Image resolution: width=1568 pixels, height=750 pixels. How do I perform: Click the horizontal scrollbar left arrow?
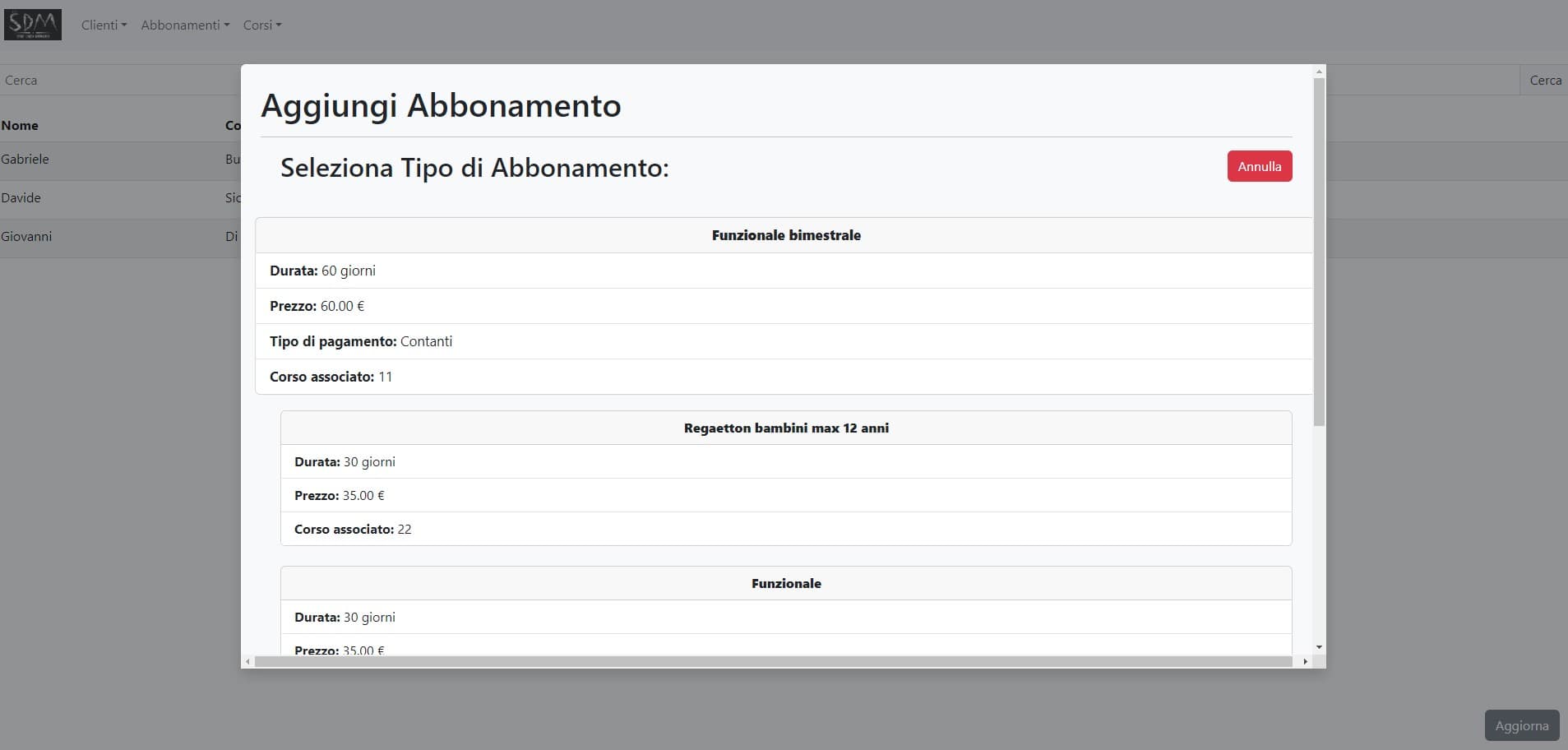tap(247, 661)
